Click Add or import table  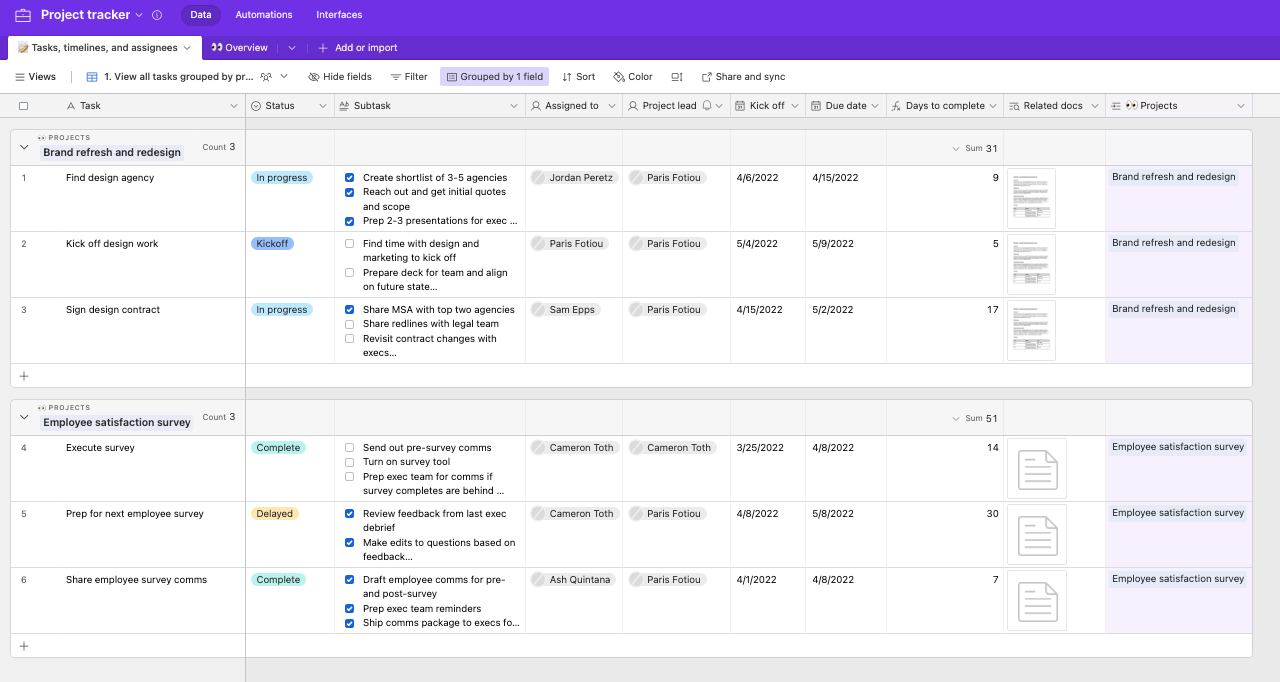point(358,48)
